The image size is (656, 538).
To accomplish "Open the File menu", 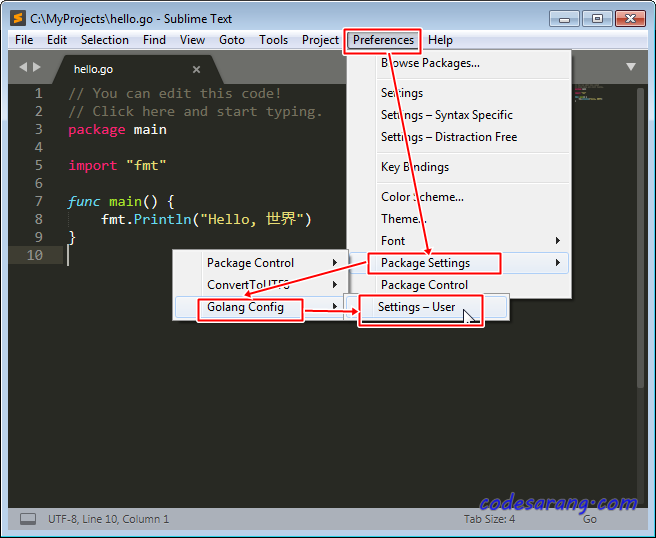I will [24, 40].
